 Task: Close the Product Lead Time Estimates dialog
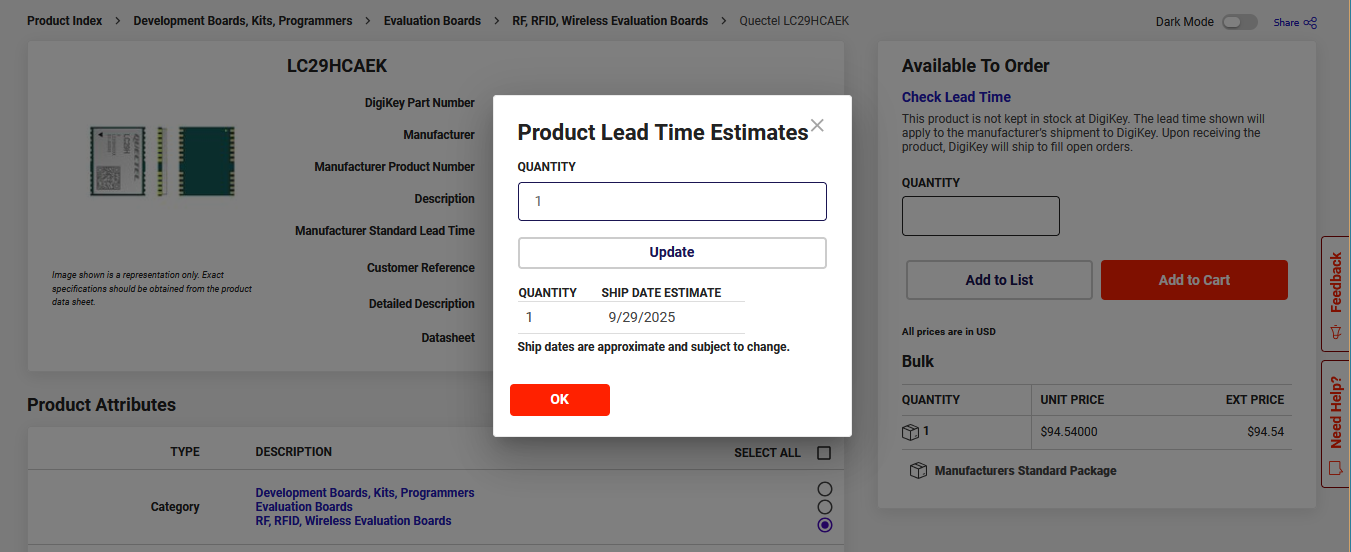[817, 126]
